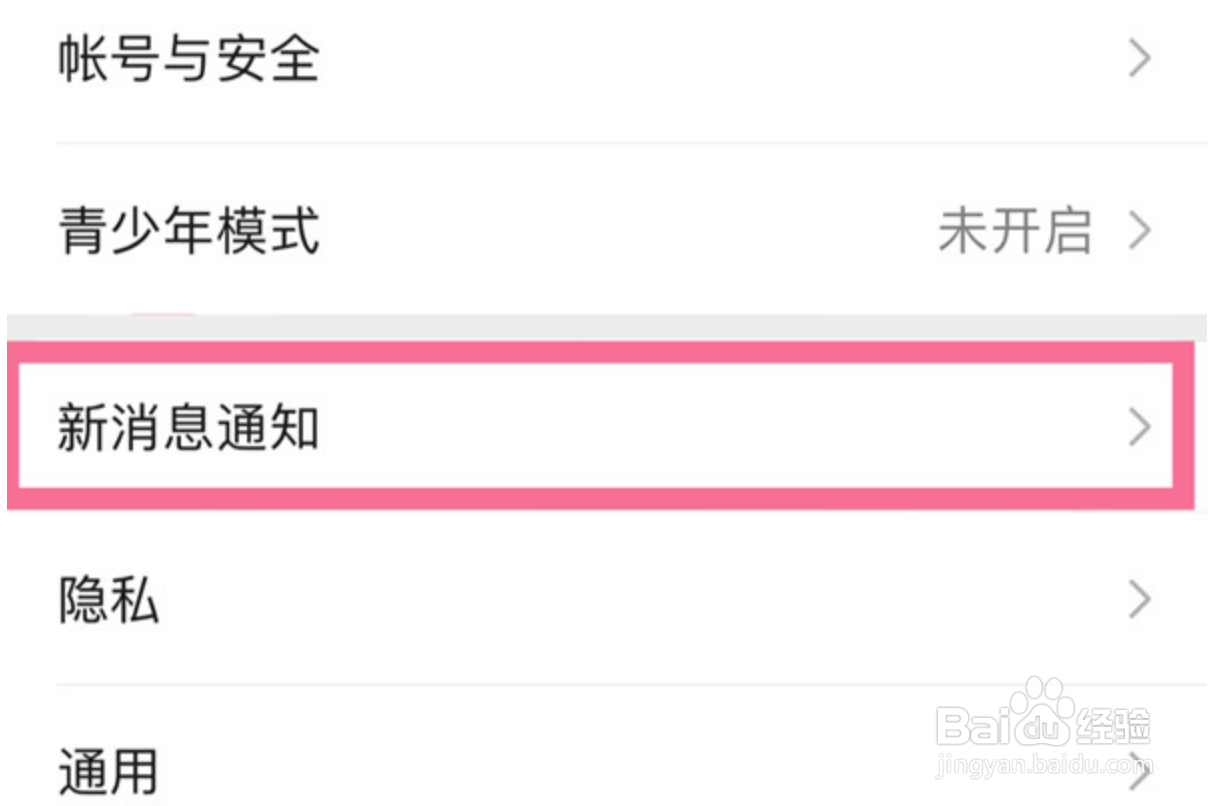Click blank space inside the highlighted 新消息通知 row
Image resolution: width=1220 pixels, height=806 pixels.
click(700, 428)
